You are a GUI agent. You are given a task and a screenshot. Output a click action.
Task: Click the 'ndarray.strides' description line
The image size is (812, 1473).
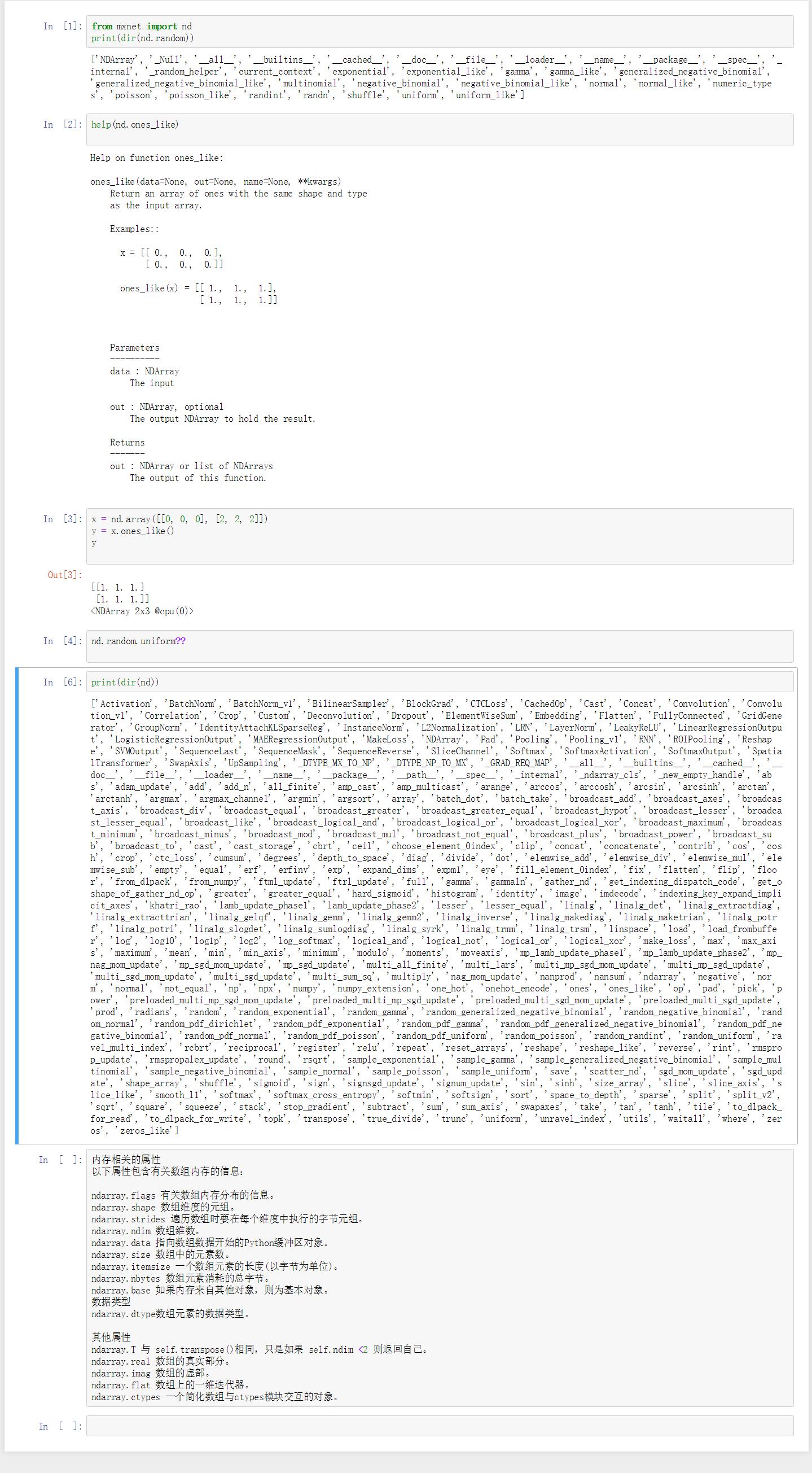[x=228, y=1218]
